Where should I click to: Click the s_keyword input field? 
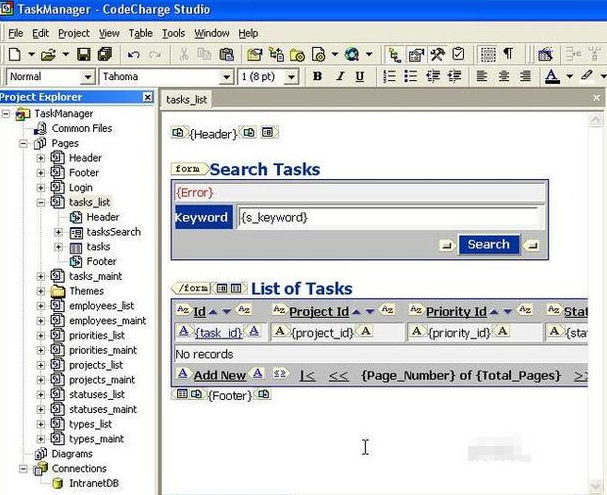coord(390,217)
